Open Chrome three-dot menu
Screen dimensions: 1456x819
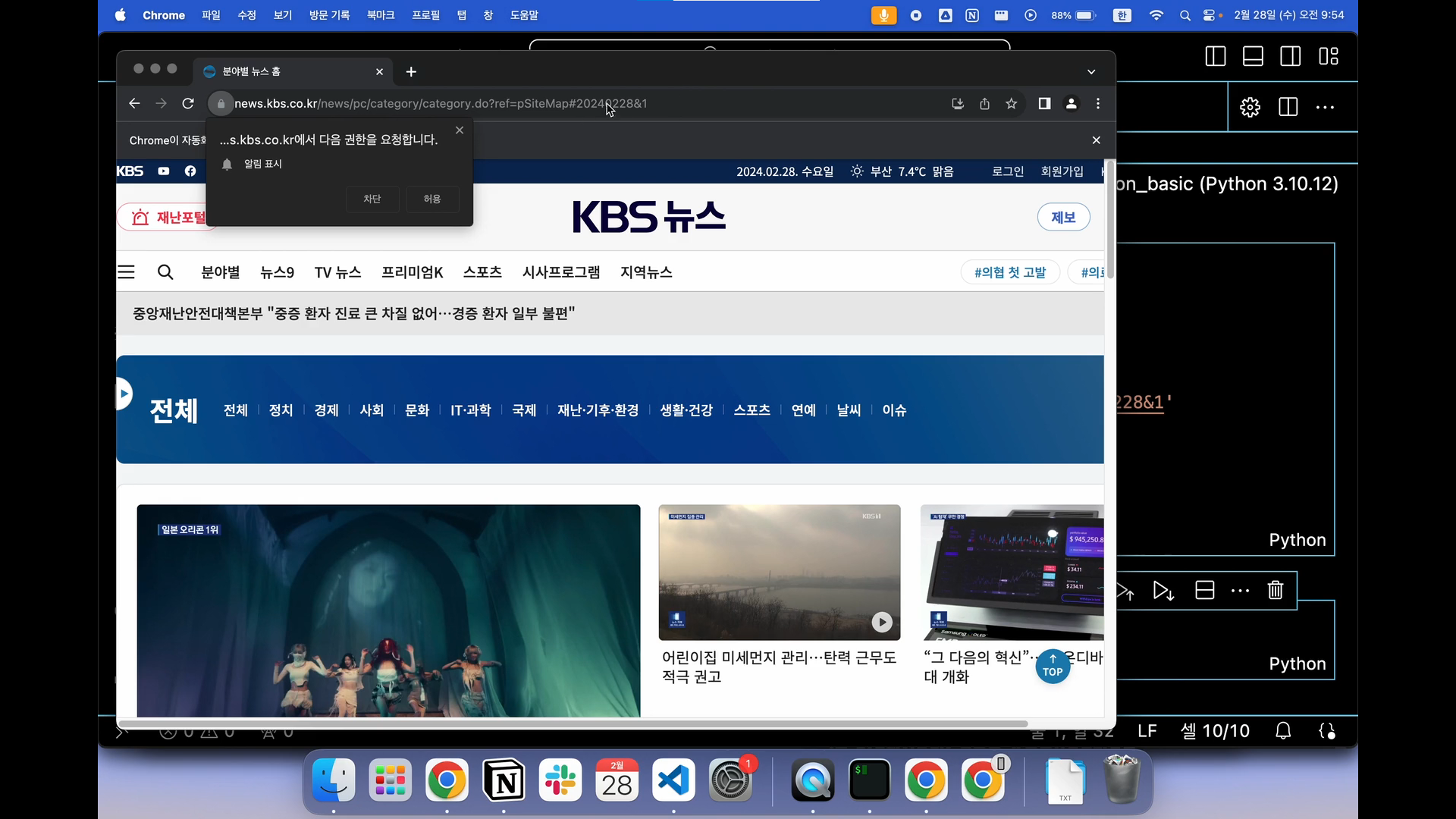pyautogui.click(x=1098, y=104)
